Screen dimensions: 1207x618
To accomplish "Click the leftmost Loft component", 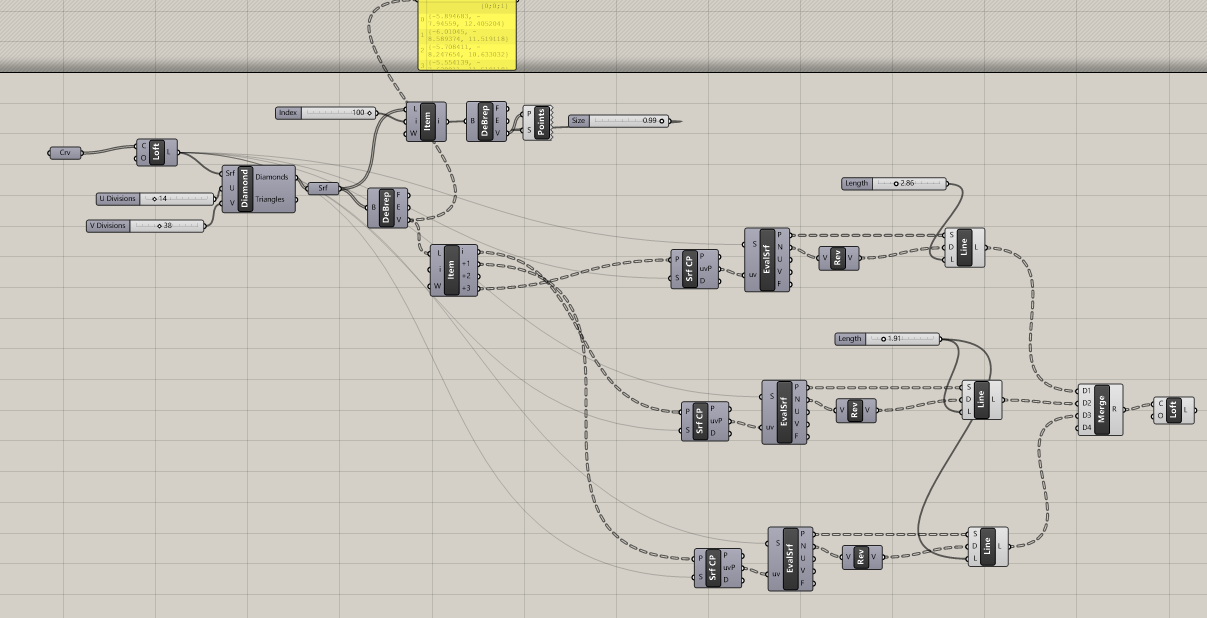I will point(157,153).
